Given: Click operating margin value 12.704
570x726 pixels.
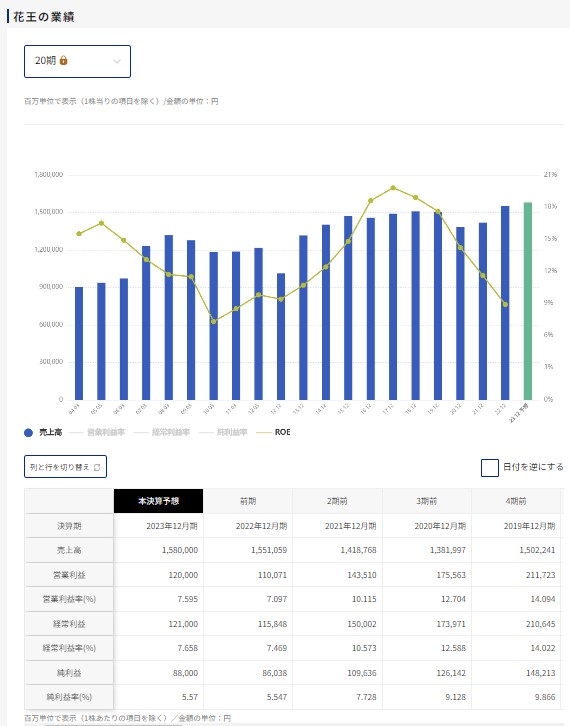Looking at the screenshot, I should click(453, 599).
